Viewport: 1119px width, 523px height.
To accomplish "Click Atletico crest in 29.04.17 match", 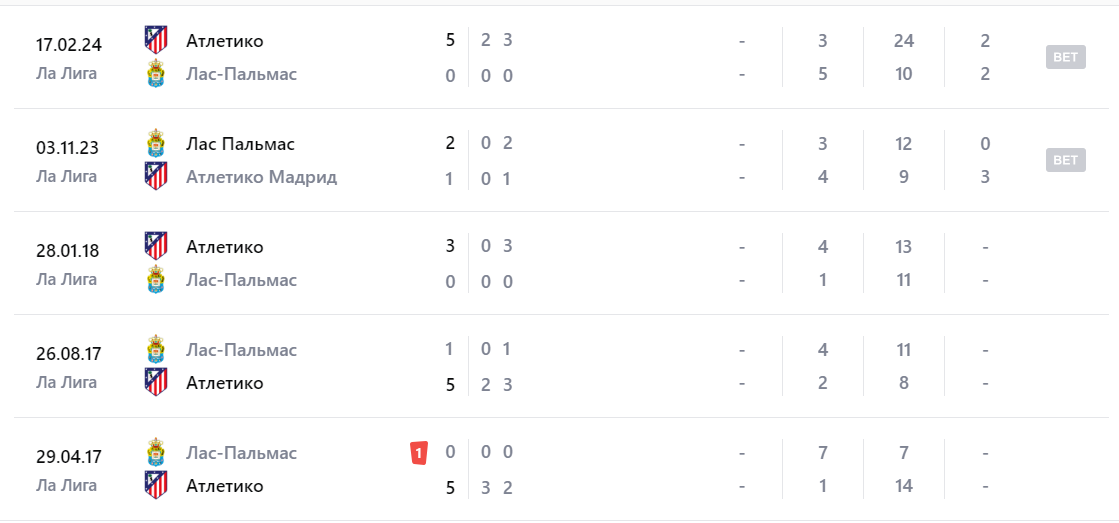I will 155,486.
